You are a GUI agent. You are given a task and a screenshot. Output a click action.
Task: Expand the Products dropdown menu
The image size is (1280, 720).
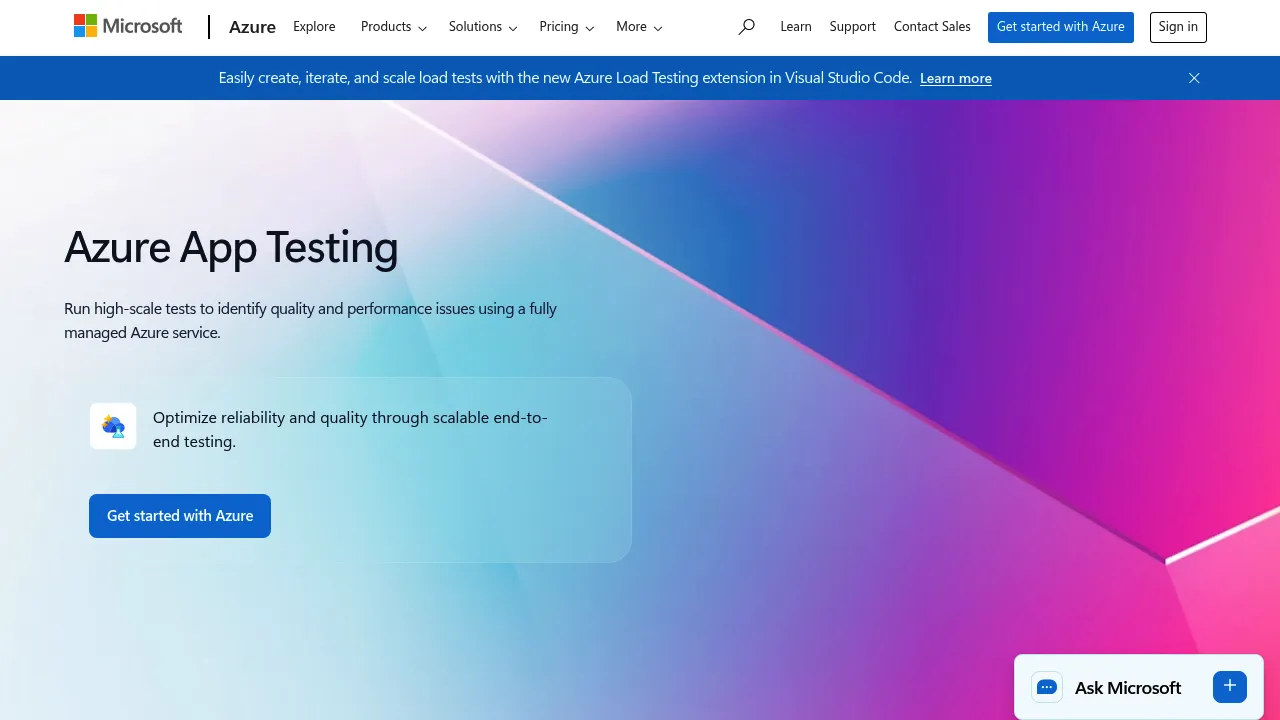click(x=394, y=27)
